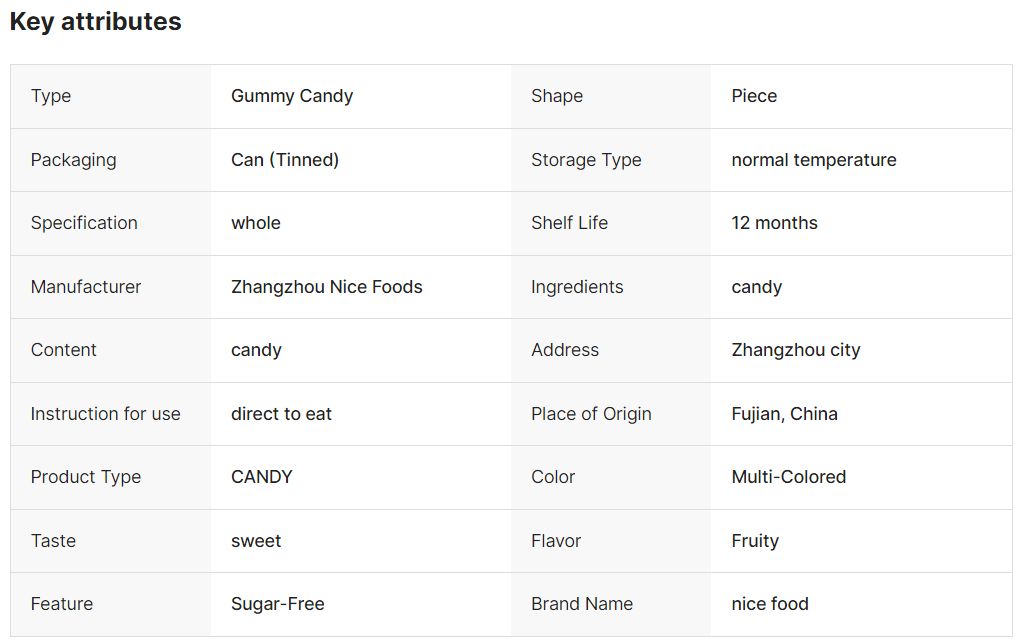Click the Packaging label cell
Screen dimensions: 1021x641
[111, 160]
